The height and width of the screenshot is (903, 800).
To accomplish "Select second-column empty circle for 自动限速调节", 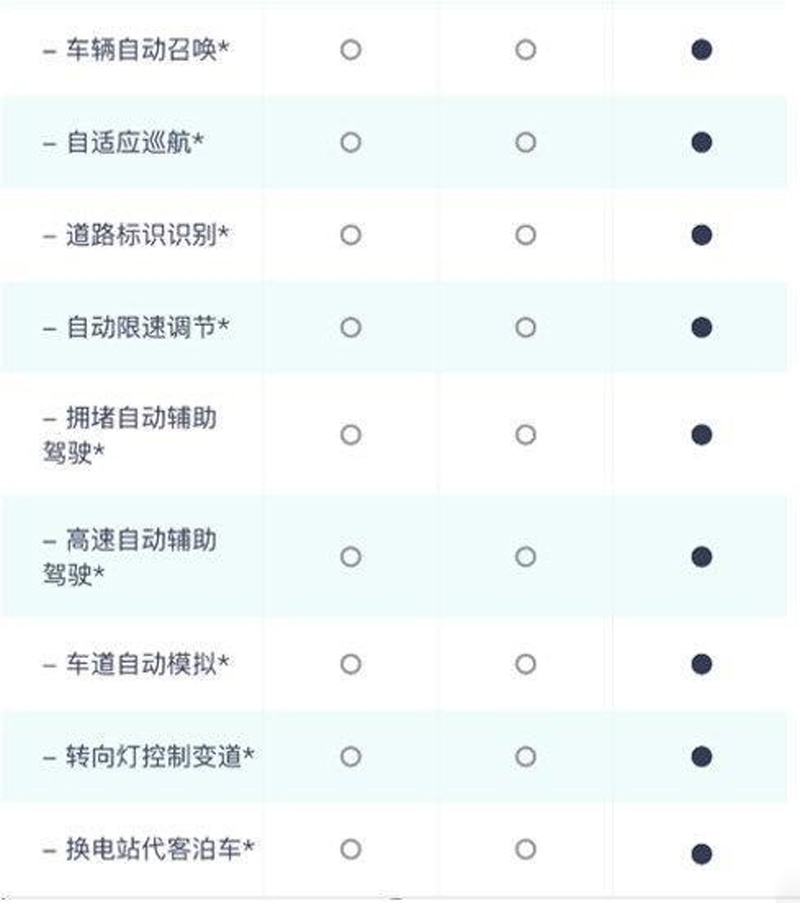I will click(525, 328).
